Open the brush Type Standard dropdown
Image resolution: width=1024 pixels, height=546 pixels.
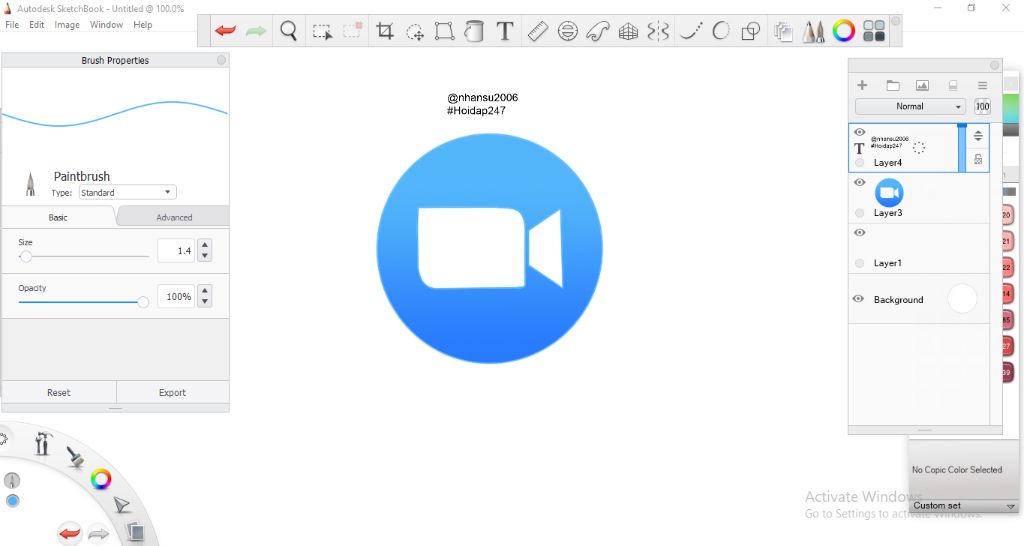pos(127,193)
